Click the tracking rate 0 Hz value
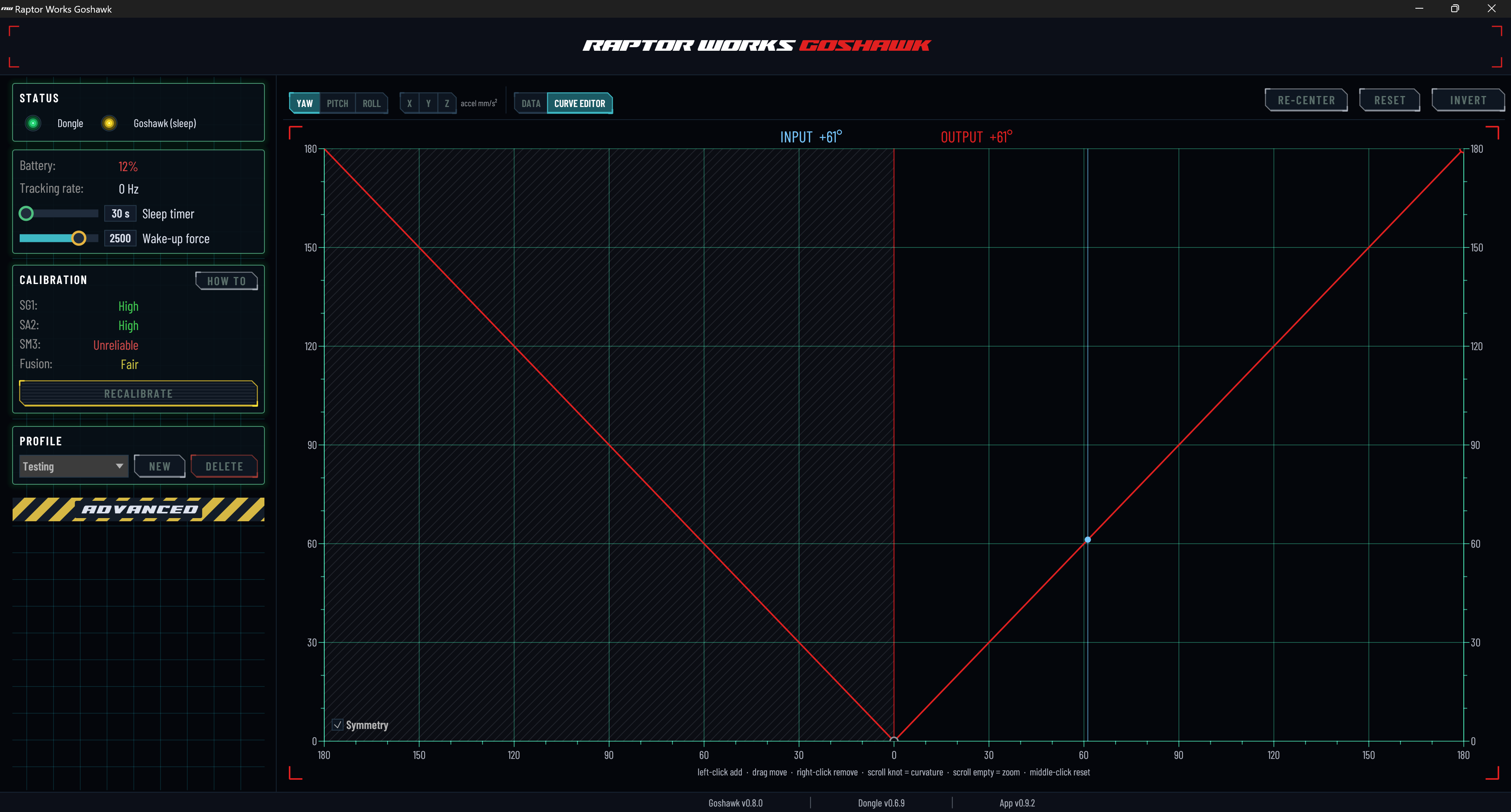Viewport: 1511px width, 812px height. [x=128, y=189]
